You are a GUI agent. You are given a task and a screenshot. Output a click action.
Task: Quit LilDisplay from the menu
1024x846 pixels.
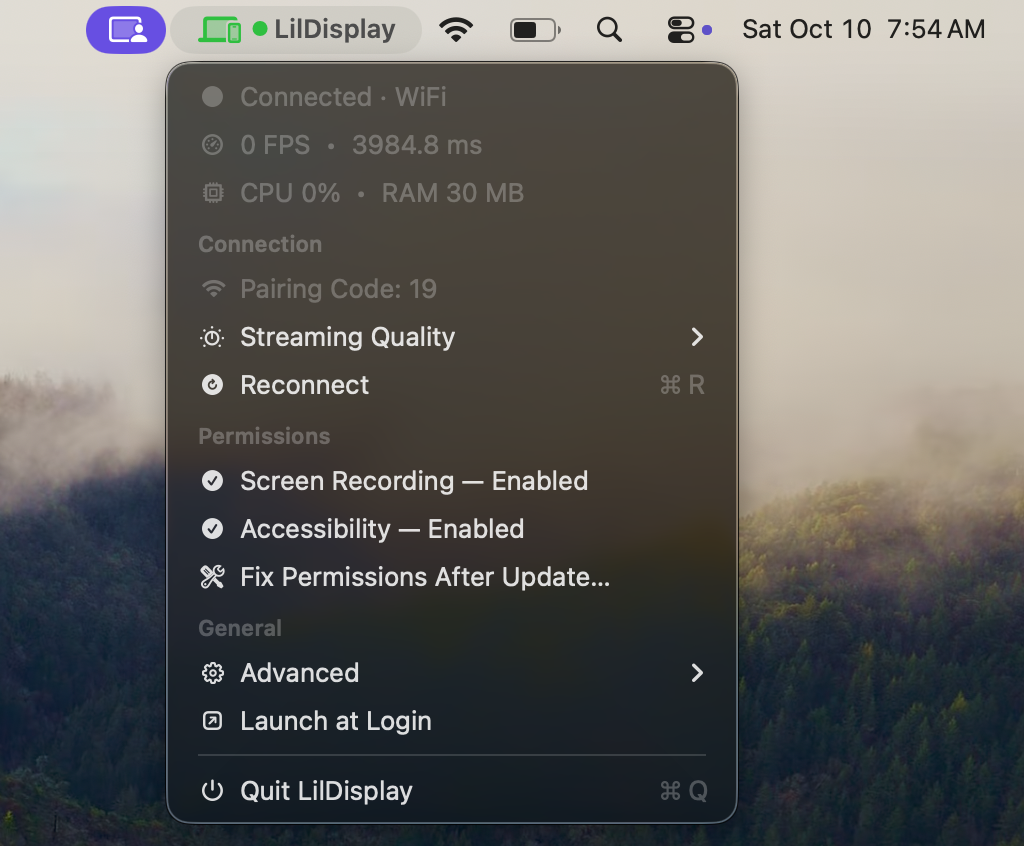click(452, 791)
